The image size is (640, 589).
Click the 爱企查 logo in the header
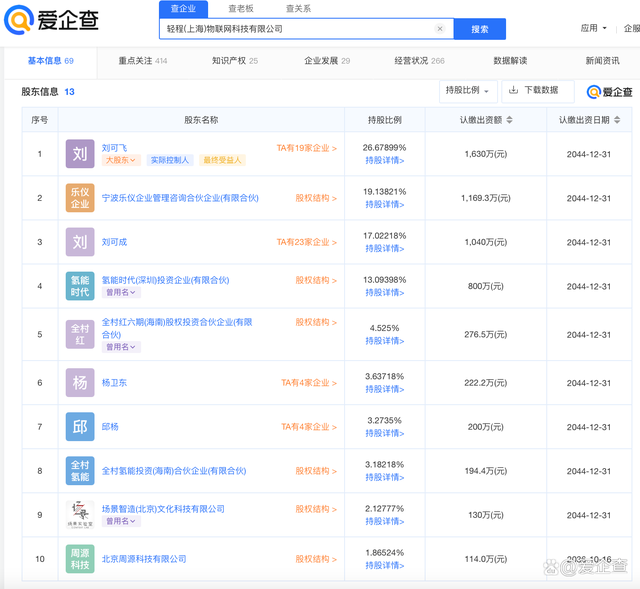click(x=52, y=22)
